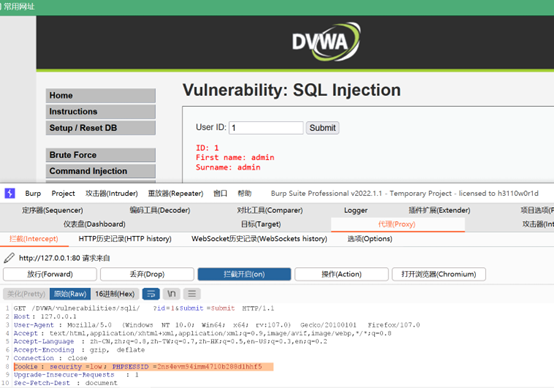Toggle the word wrap icon in editor toolbar

coord(151,294)
